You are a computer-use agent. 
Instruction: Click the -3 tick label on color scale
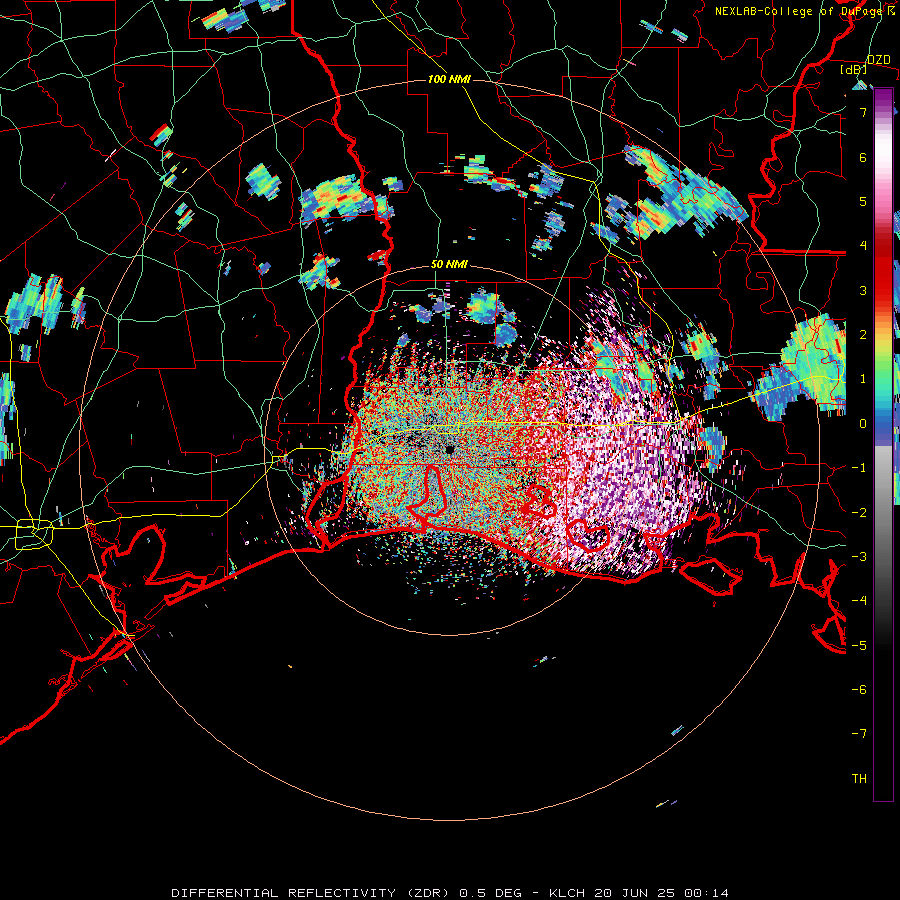click(859, 556)
